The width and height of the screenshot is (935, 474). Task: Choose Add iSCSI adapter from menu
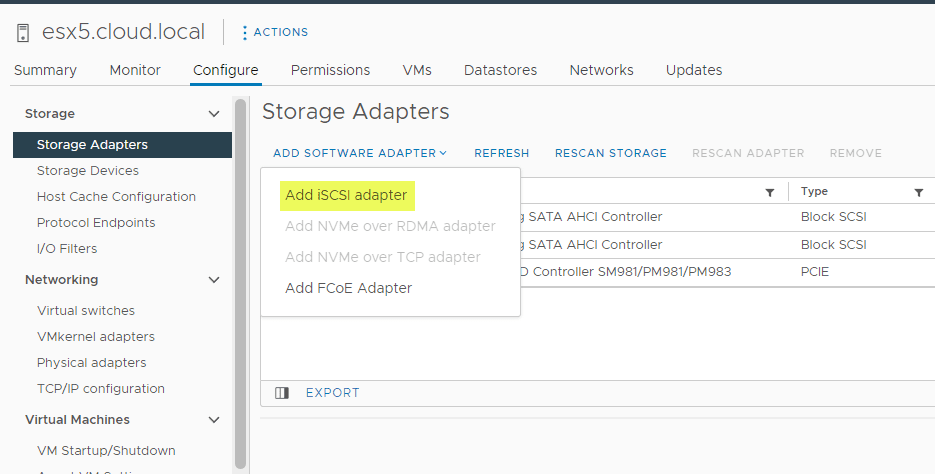346,195
